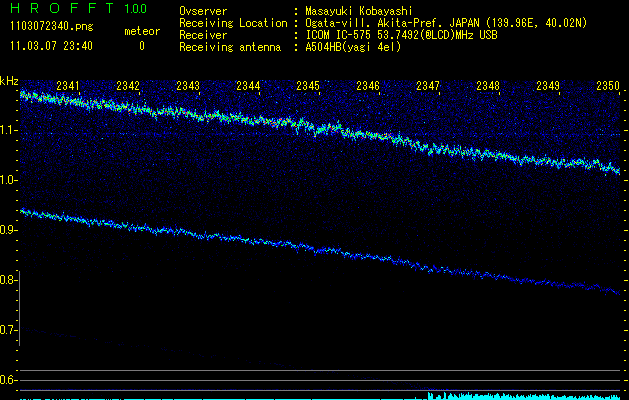Click the 1.0 kHz axis label

click(7, 180)
